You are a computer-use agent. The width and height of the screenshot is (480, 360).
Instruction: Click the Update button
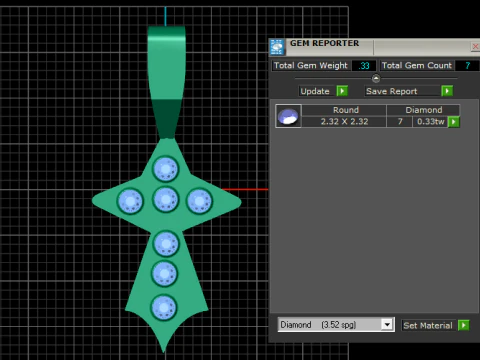315,91
